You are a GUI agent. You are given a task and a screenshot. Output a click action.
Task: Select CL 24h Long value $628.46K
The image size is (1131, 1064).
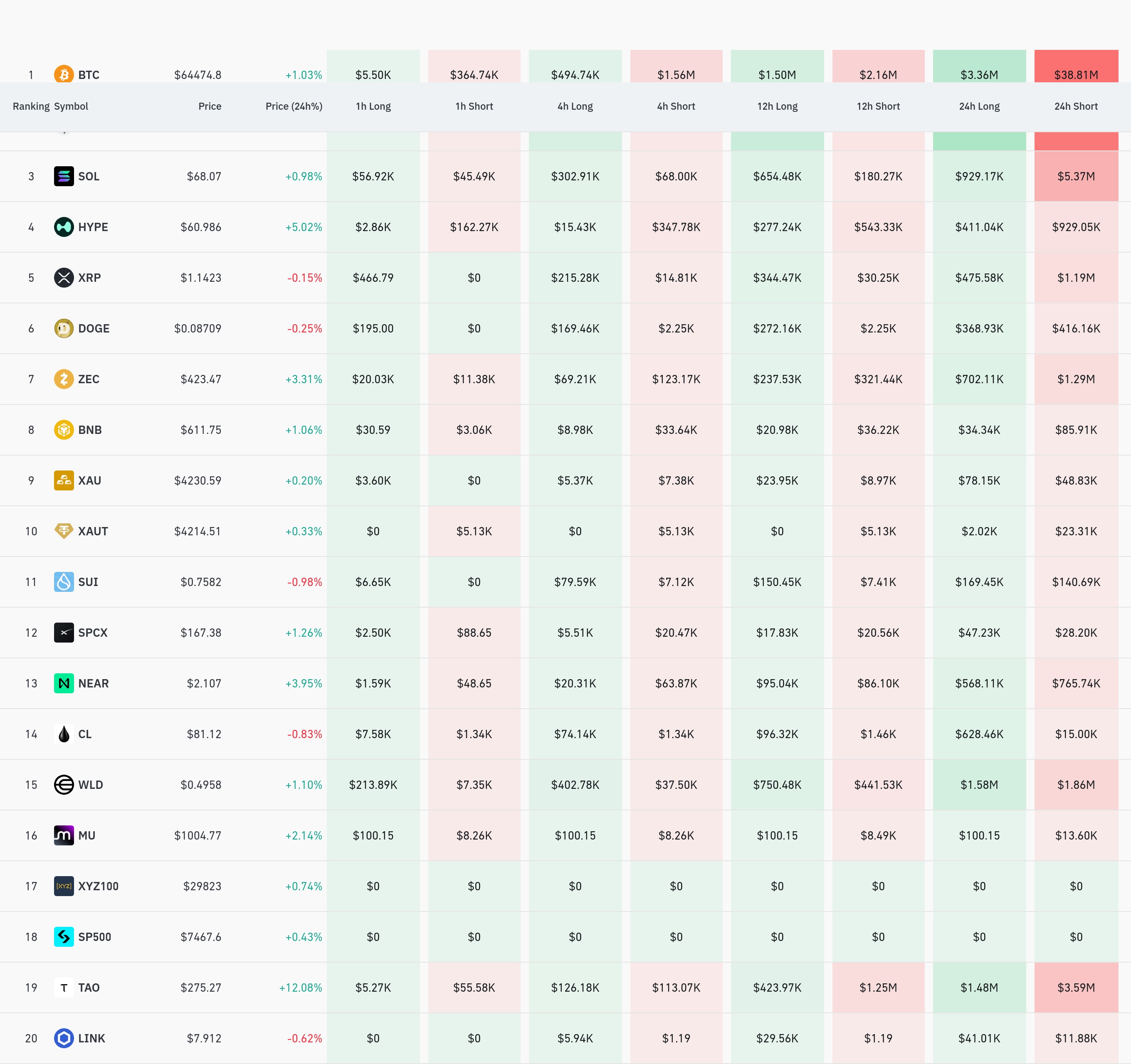coord(980,734)
